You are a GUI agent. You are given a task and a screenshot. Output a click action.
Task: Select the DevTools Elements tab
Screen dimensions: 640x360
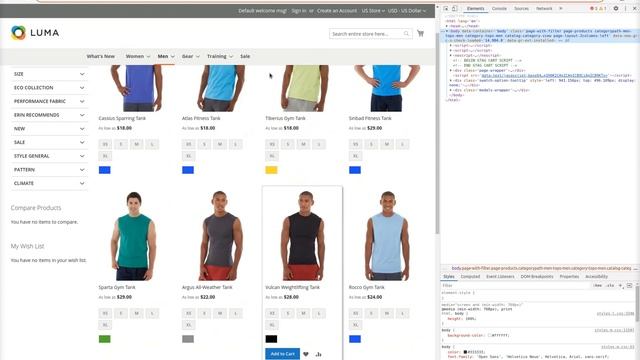click(x=476, y=8)
